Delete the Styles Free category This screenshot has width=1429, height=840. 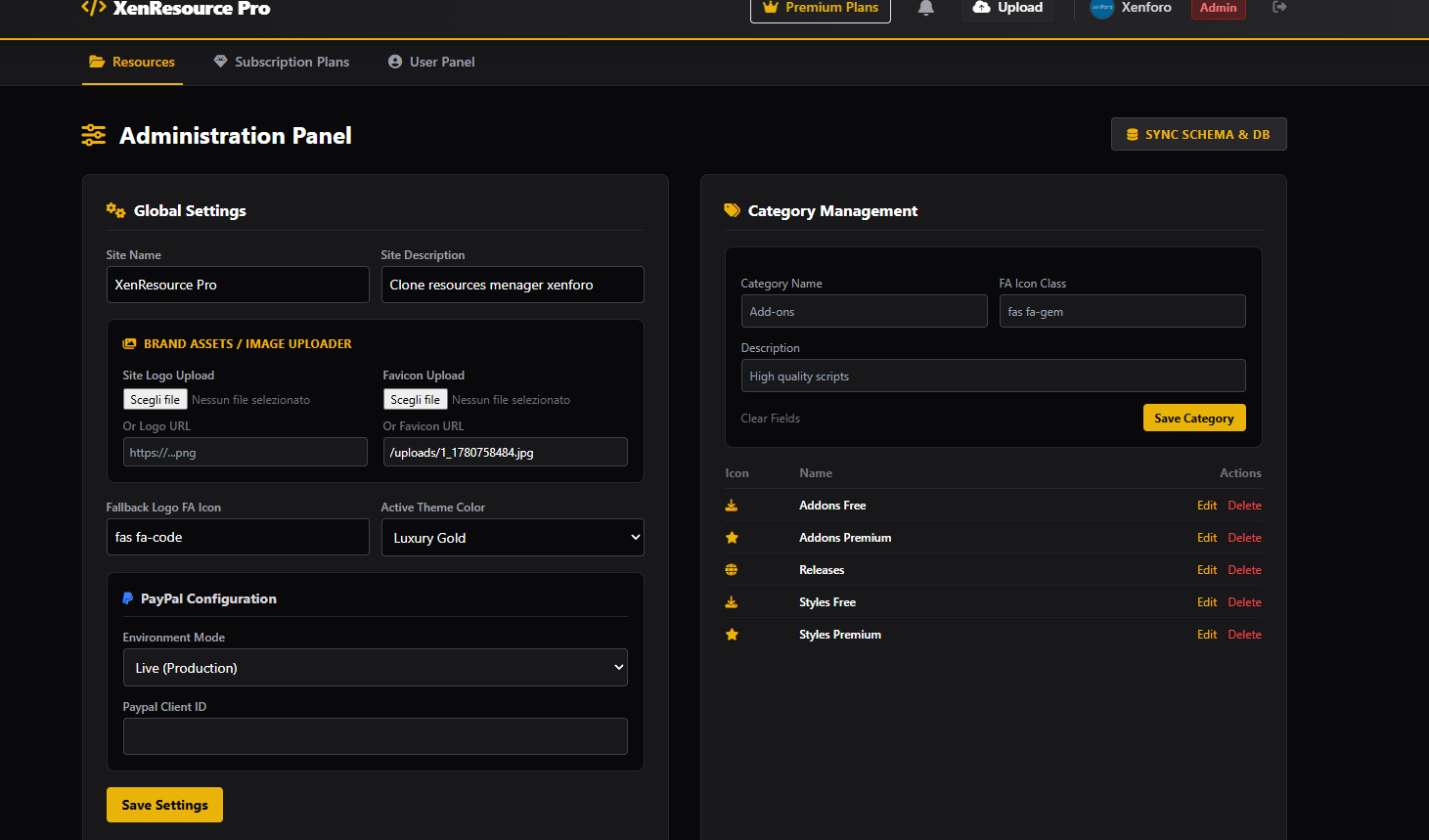(1245, 602)
